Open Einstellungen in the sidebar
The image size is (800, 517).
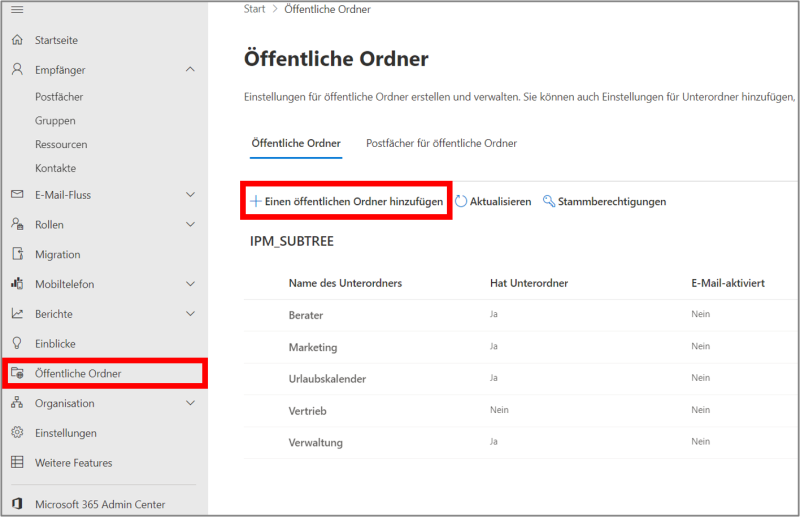coord(66,433)
